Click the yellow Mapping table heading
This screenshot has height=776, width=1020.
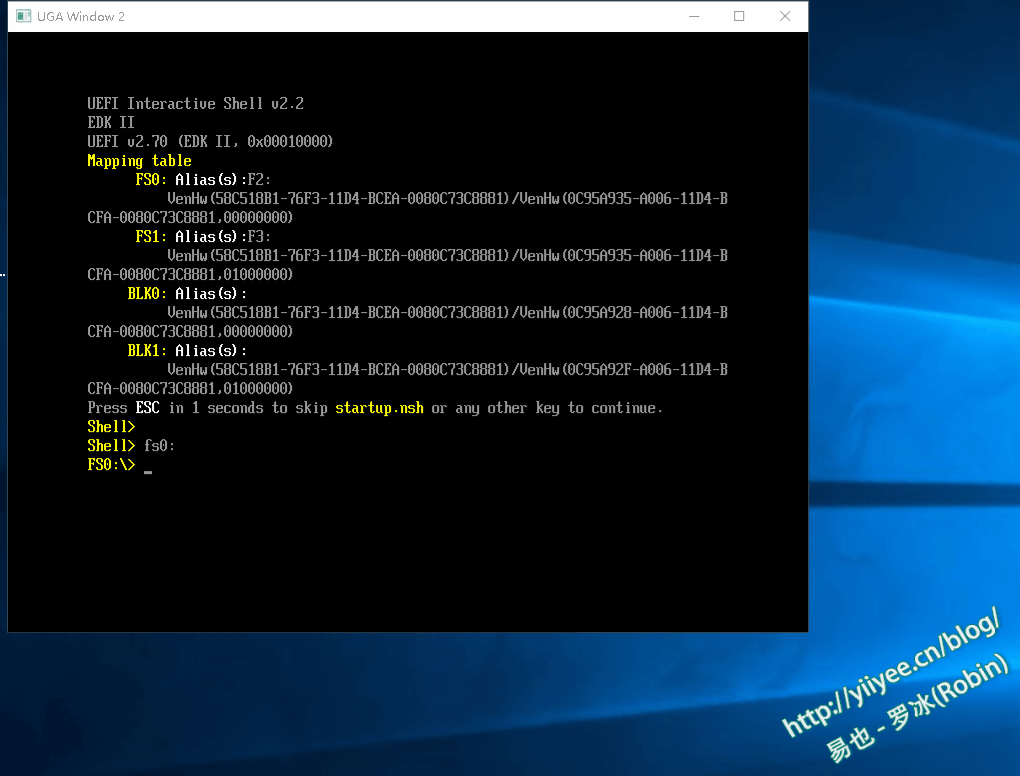pyautogui.click(x=138, y=160)
